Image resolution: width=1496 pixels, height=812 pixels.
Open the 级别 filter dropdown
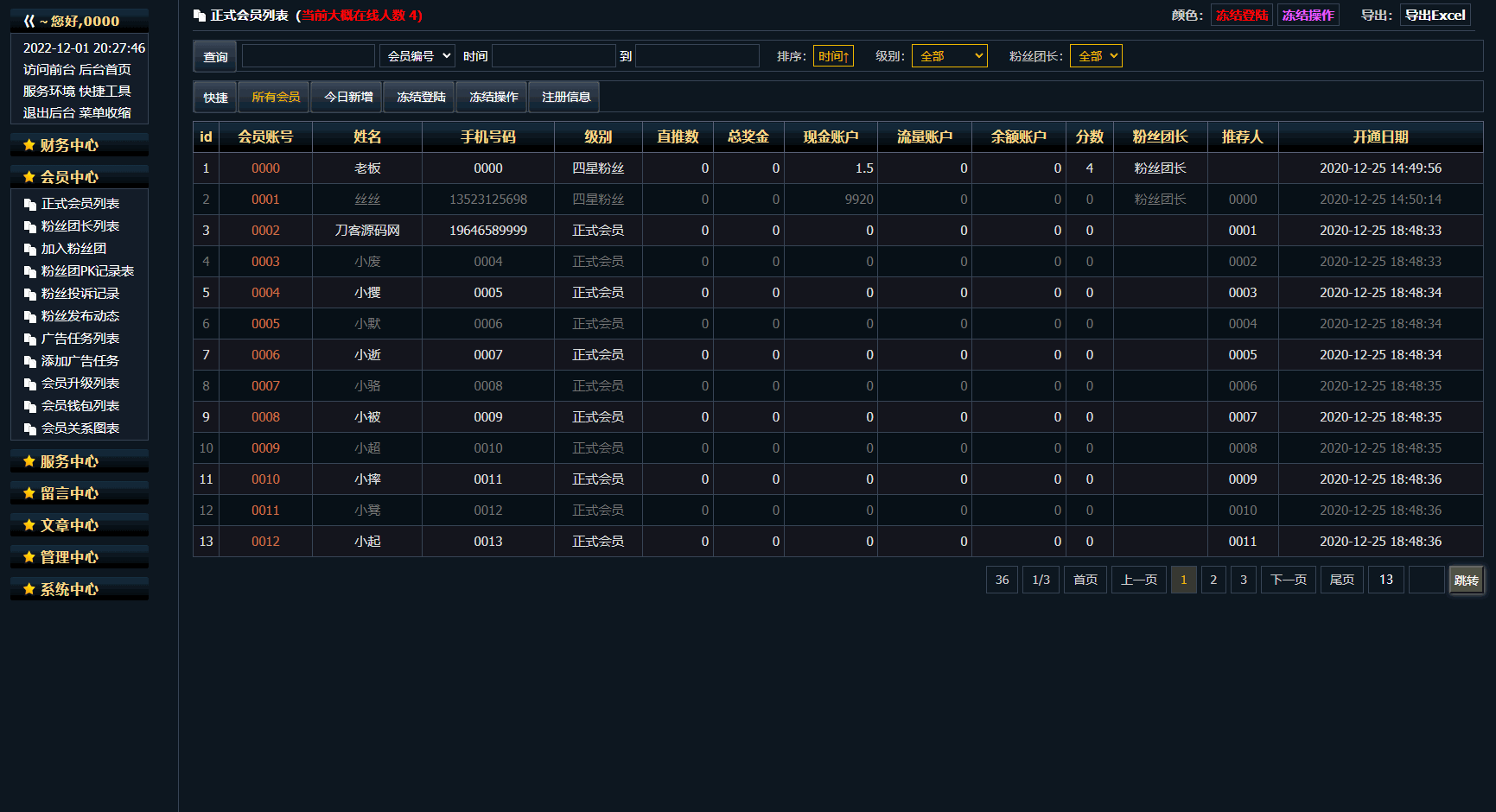(949, 56)
